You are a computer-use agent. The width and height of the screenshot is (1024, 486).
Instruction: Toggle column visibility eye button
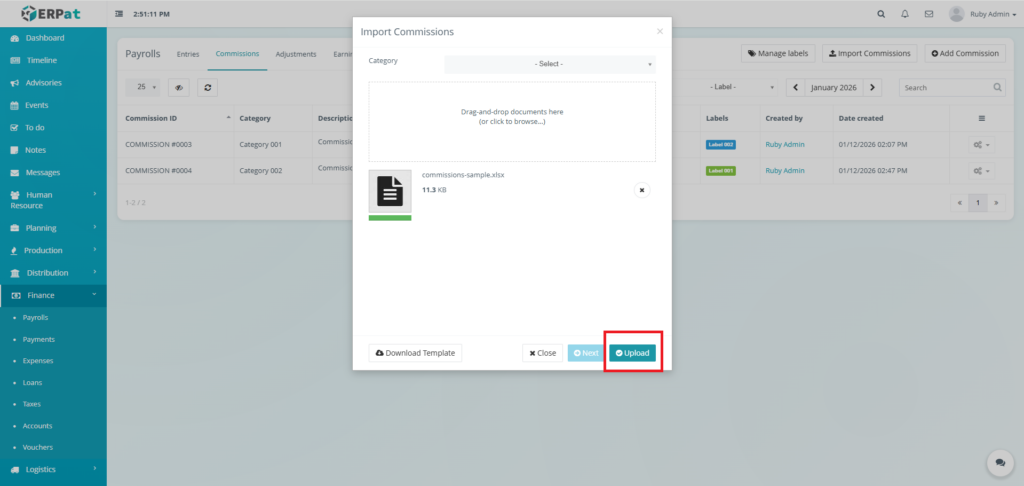(179, 88)
